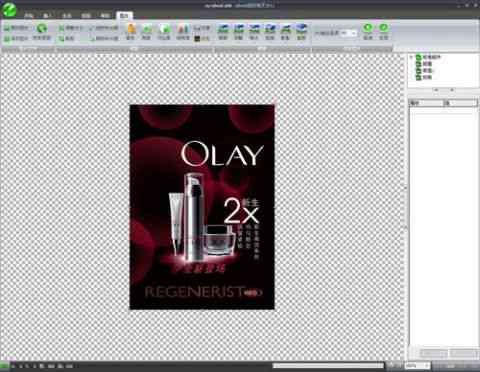Click the OLAY poster image on the canvas
The height and width of the screenshot is (372, 480).
pos(202,207)
